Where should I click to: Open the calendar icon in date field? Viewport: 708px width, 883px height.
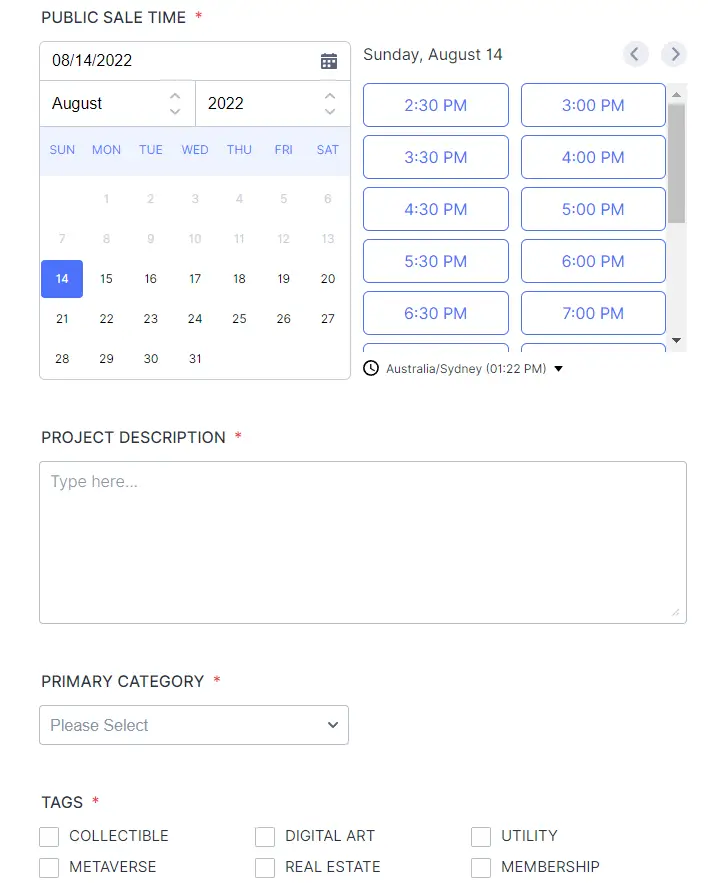point(329,61)
